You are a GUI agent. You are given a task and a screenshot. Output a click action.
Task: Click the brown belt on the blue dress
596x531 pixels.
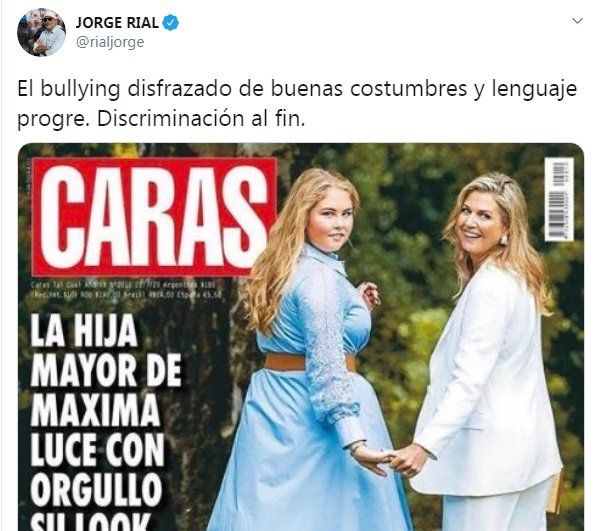(x=310, y=362)
